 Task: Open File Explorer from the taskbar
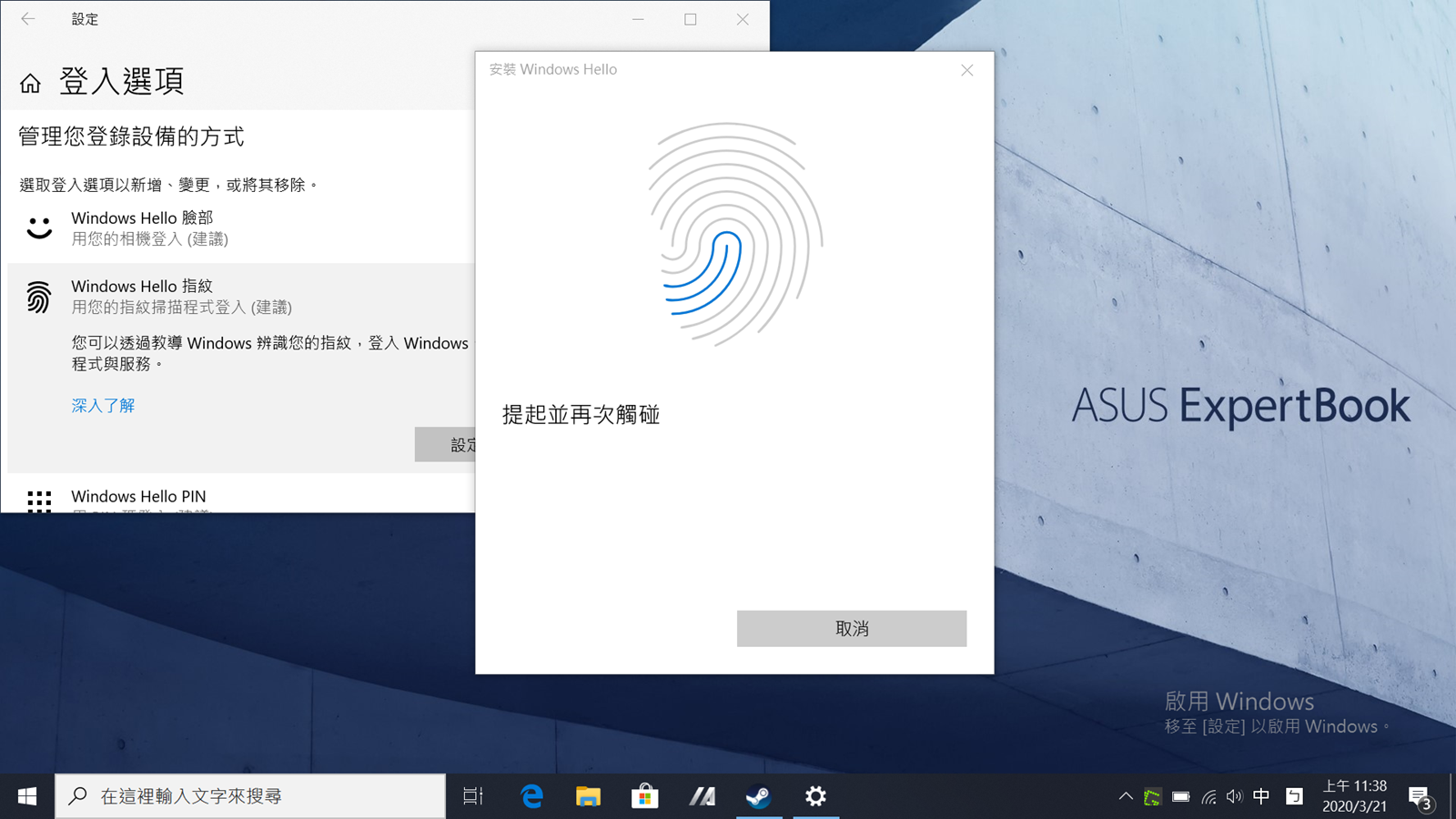pyautogui.click(x=587, y=795)
